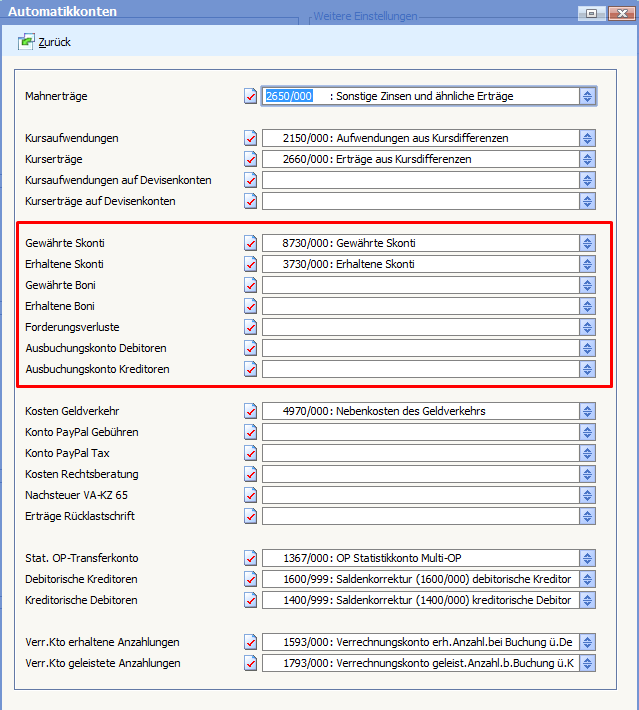Click the Ausbuchungskonto Debitoren input field
This screenshot has height=710, width=639.
tap(420, 349)
